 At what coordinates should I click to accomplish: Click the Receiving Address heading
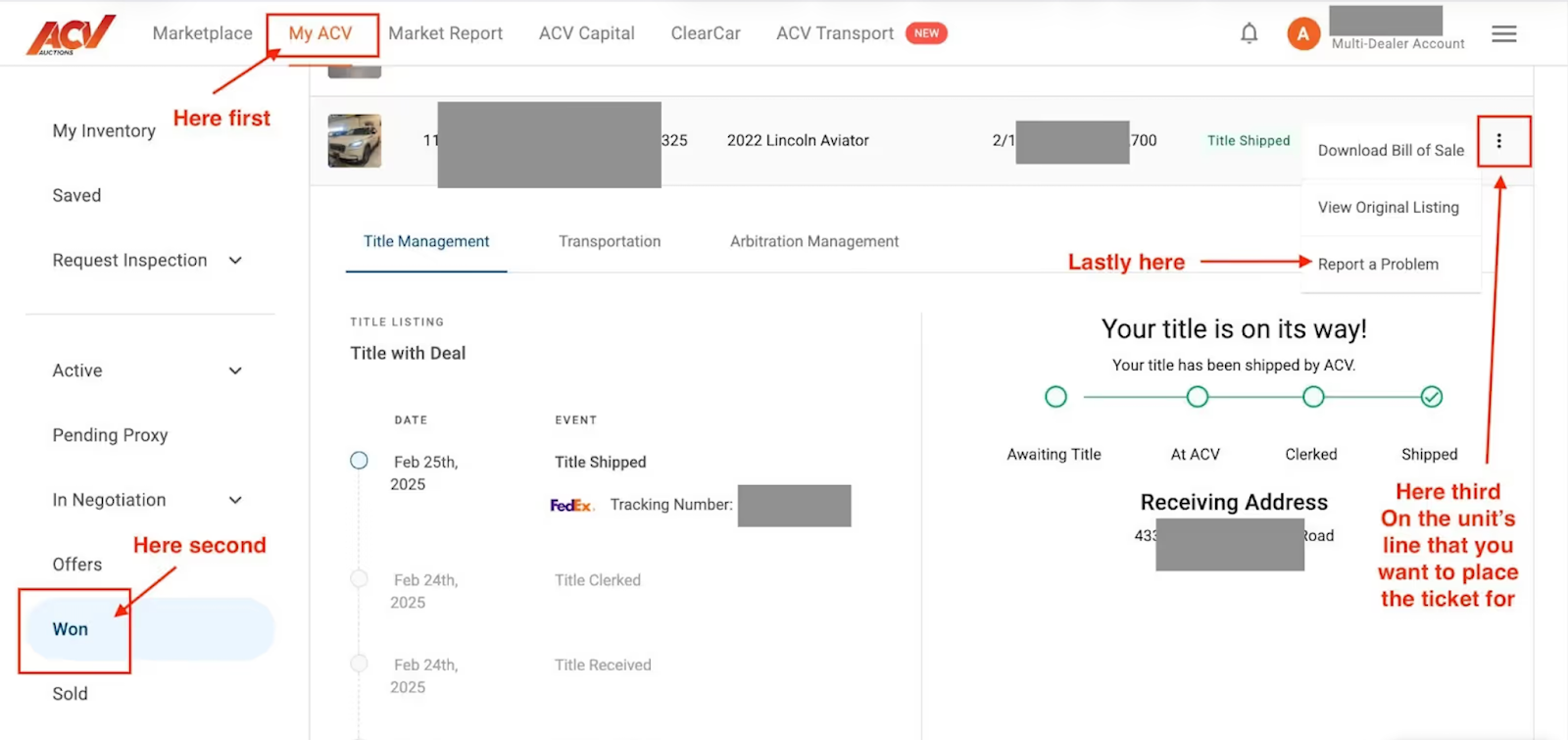[x=1234, y=502]
